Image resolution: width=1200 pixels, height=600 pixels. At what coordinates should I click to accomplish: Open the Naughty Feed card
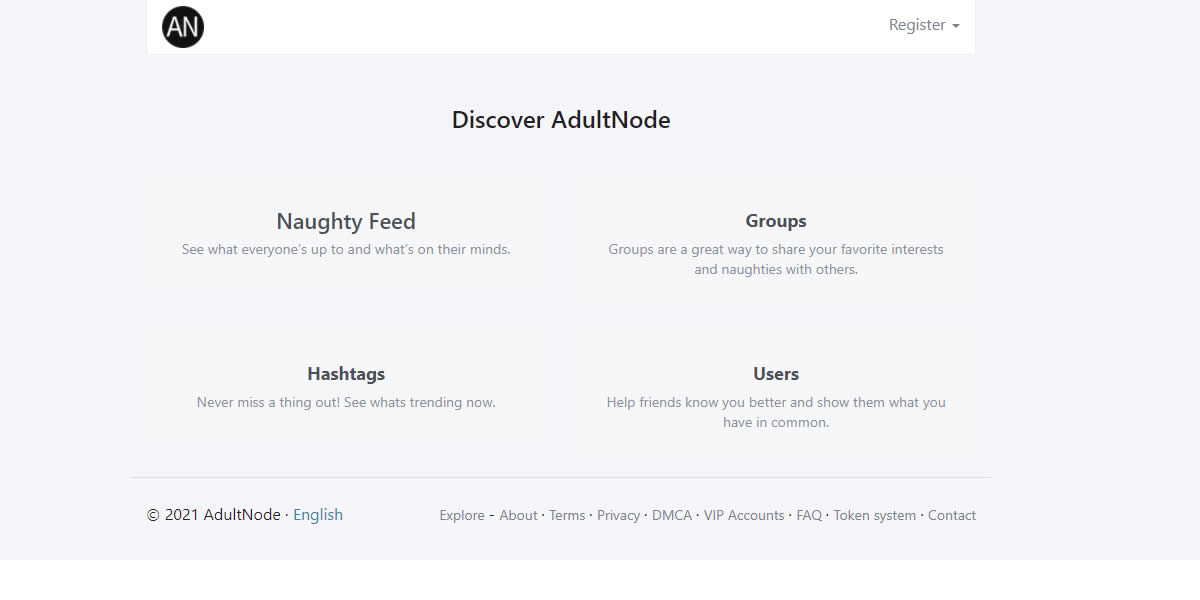(x=346, y=234)
